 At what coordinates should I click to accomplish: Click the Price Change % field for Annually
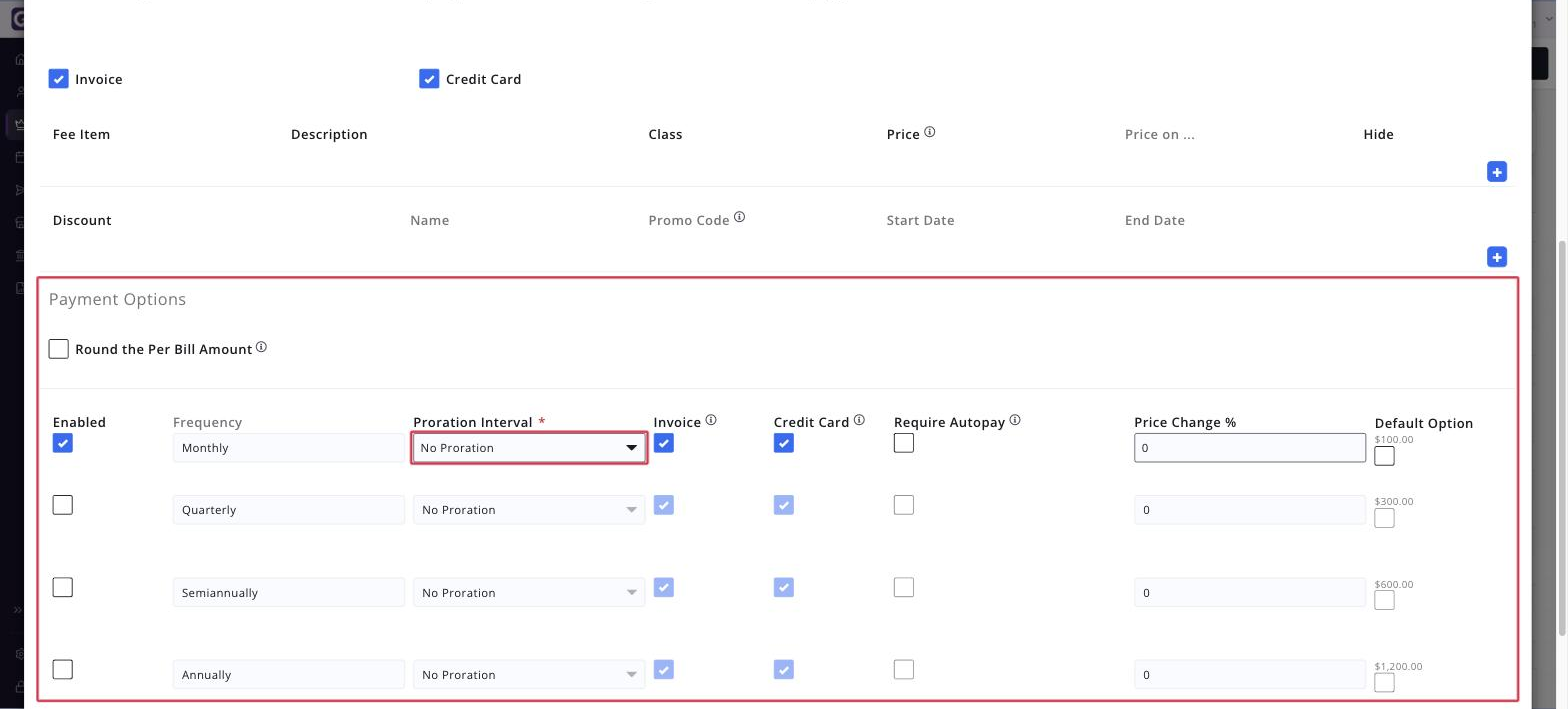1250,674
